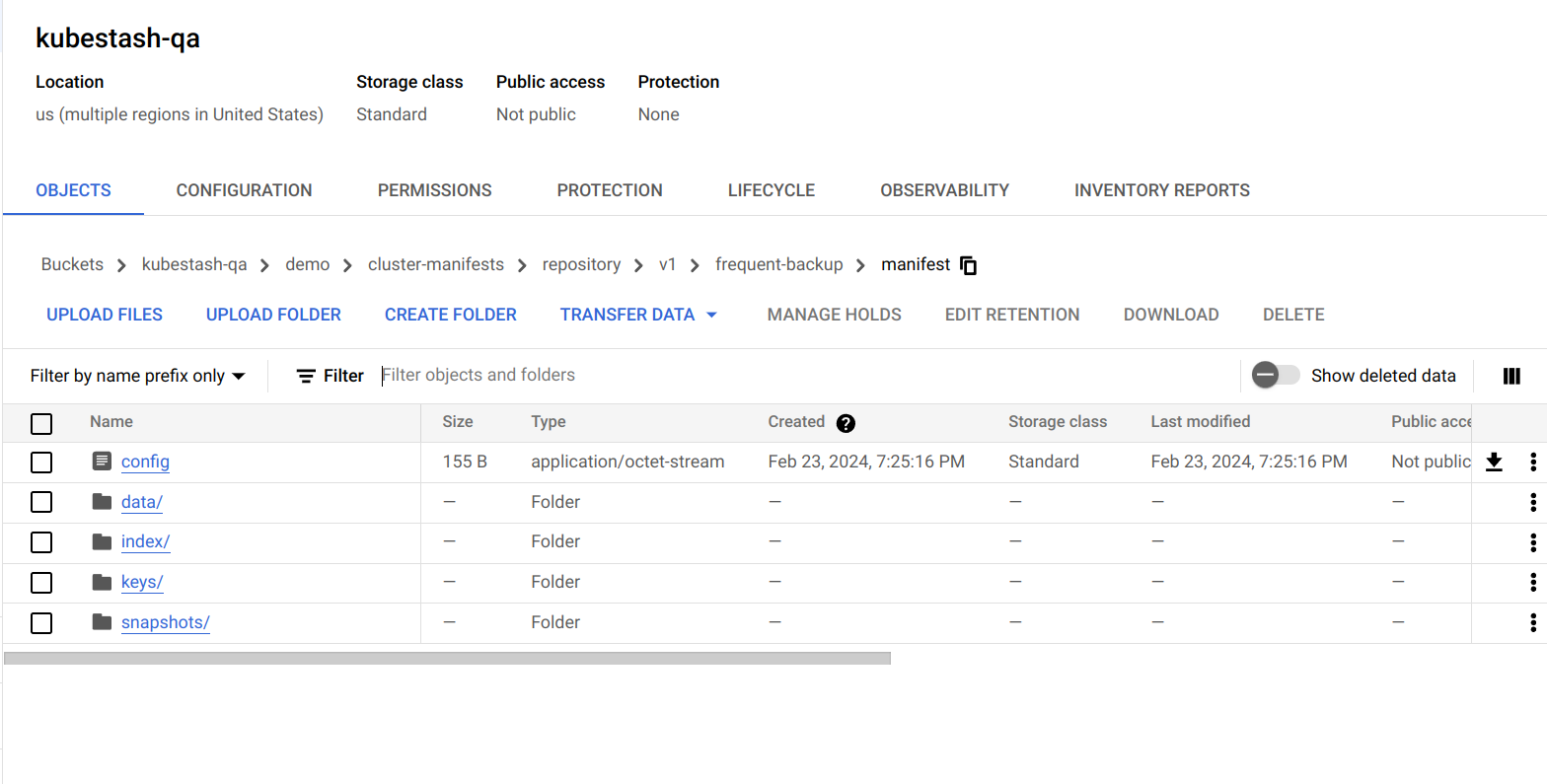
Task: Check the box for keys/ folder
Action: click(x=41, y=583)
